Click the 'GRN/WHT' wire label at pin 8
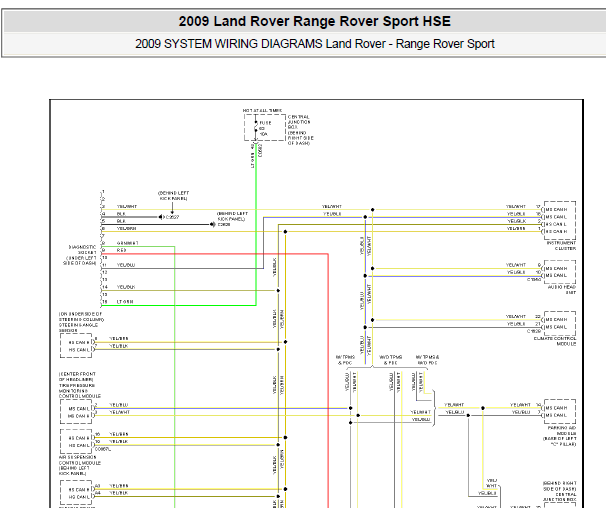Screen dimensions: 606x508 127,243
